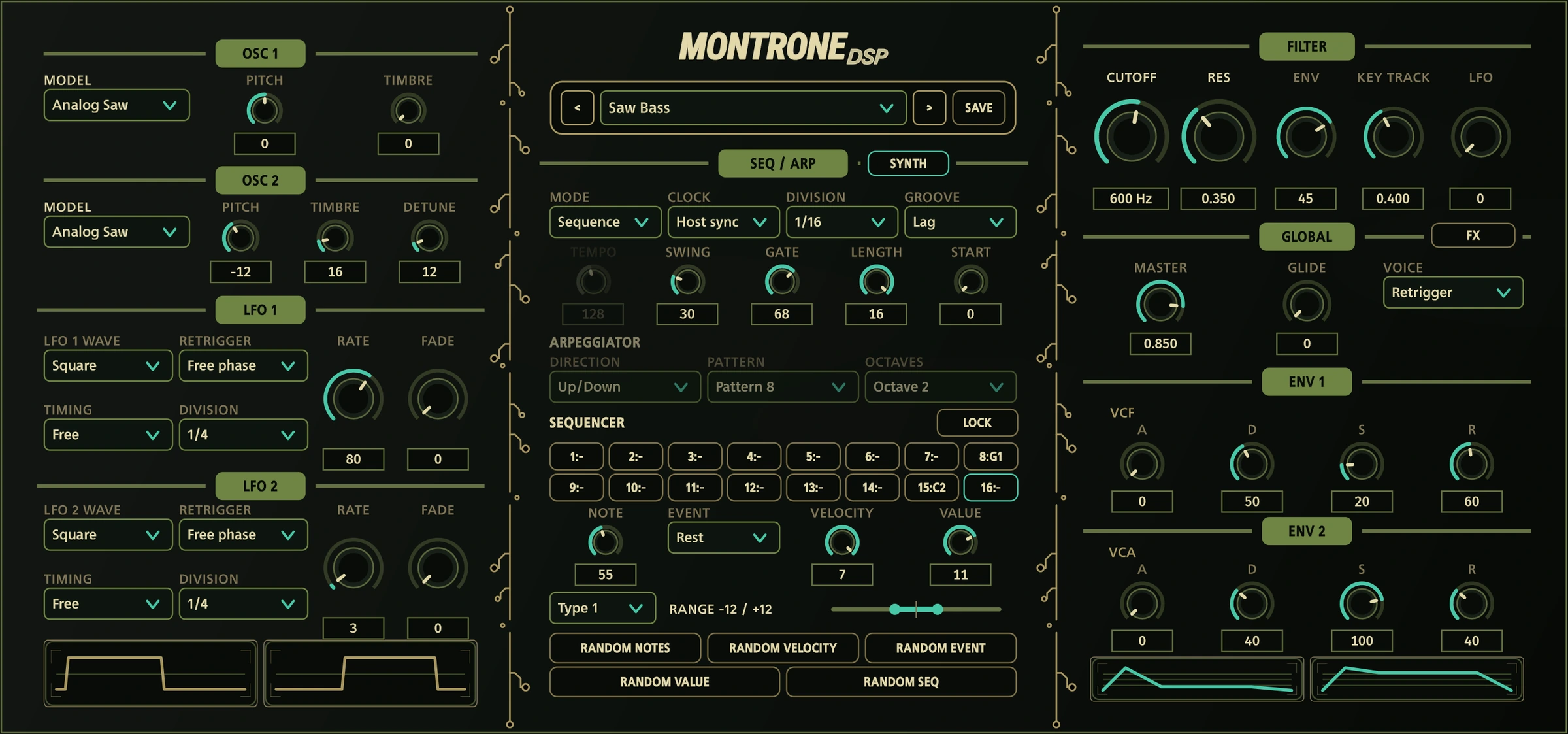Screen dimensions: 1568x734
Task: Click the left handle of RANGE slider
Action: [894, 609]
